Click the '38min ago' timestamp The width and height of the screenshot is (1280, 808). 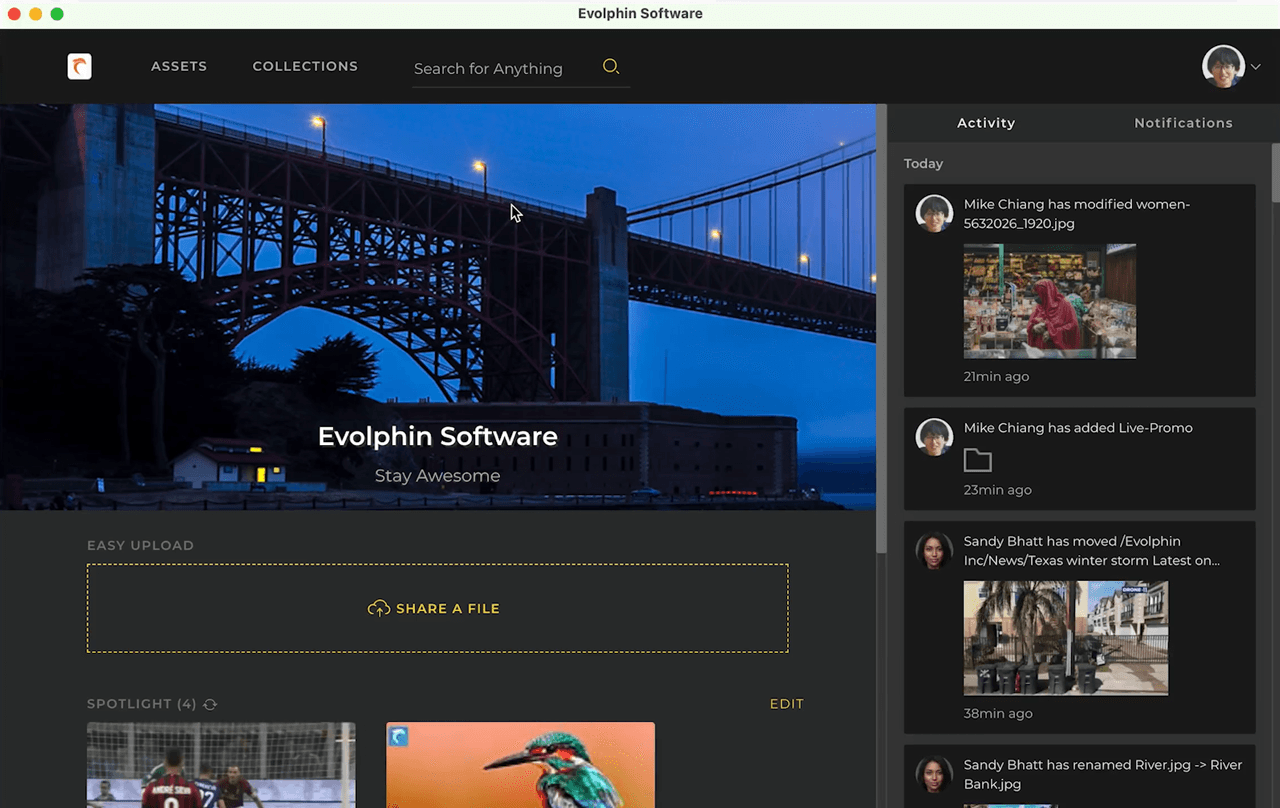(998, 714)
